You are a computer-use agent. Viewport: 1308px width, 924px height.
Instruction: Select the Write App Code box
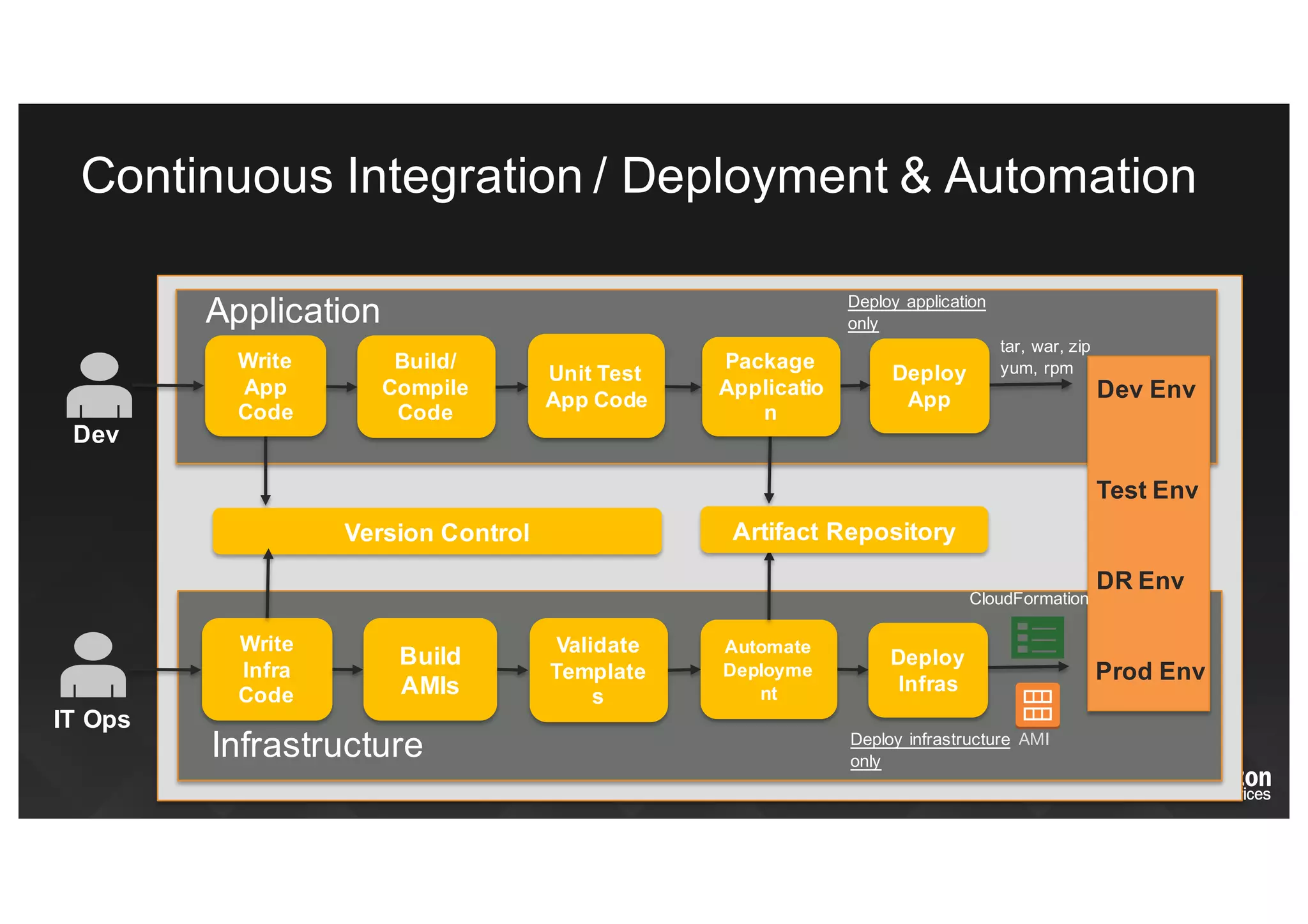coord(265,386)
